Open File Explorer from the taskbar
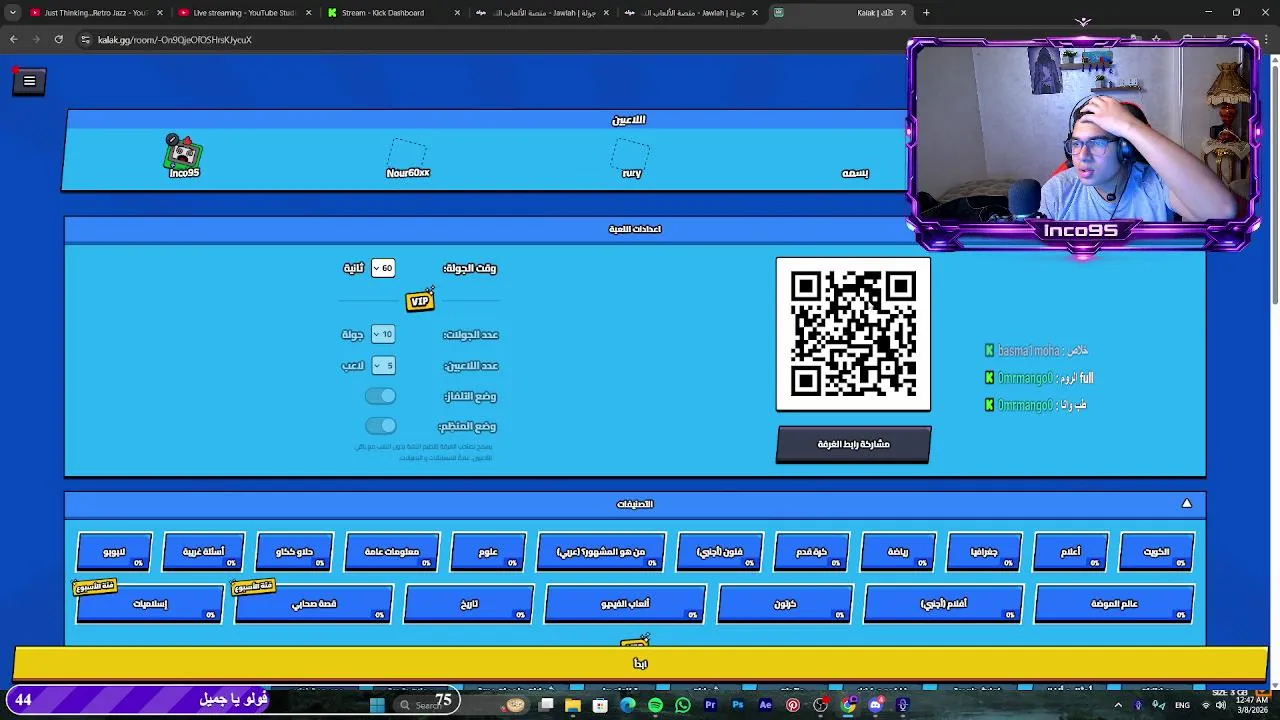The height and width of the screenshot is (720, 1280). [x=573, y=705]
